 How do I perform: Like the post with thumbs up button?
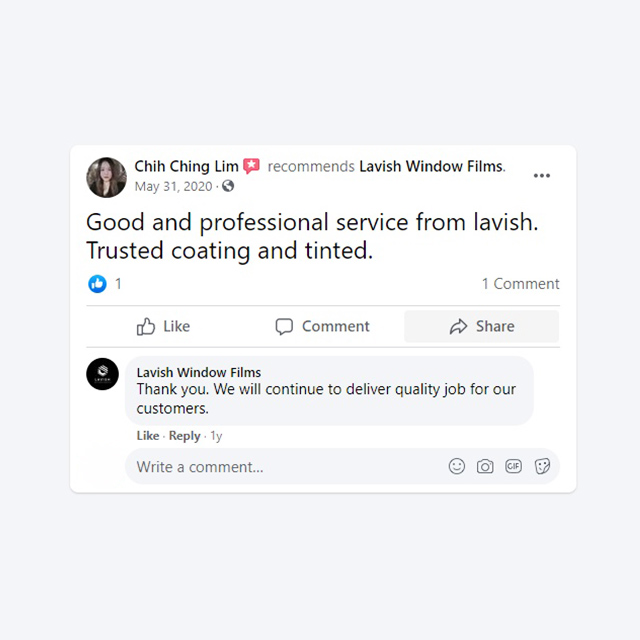(163, 327)
